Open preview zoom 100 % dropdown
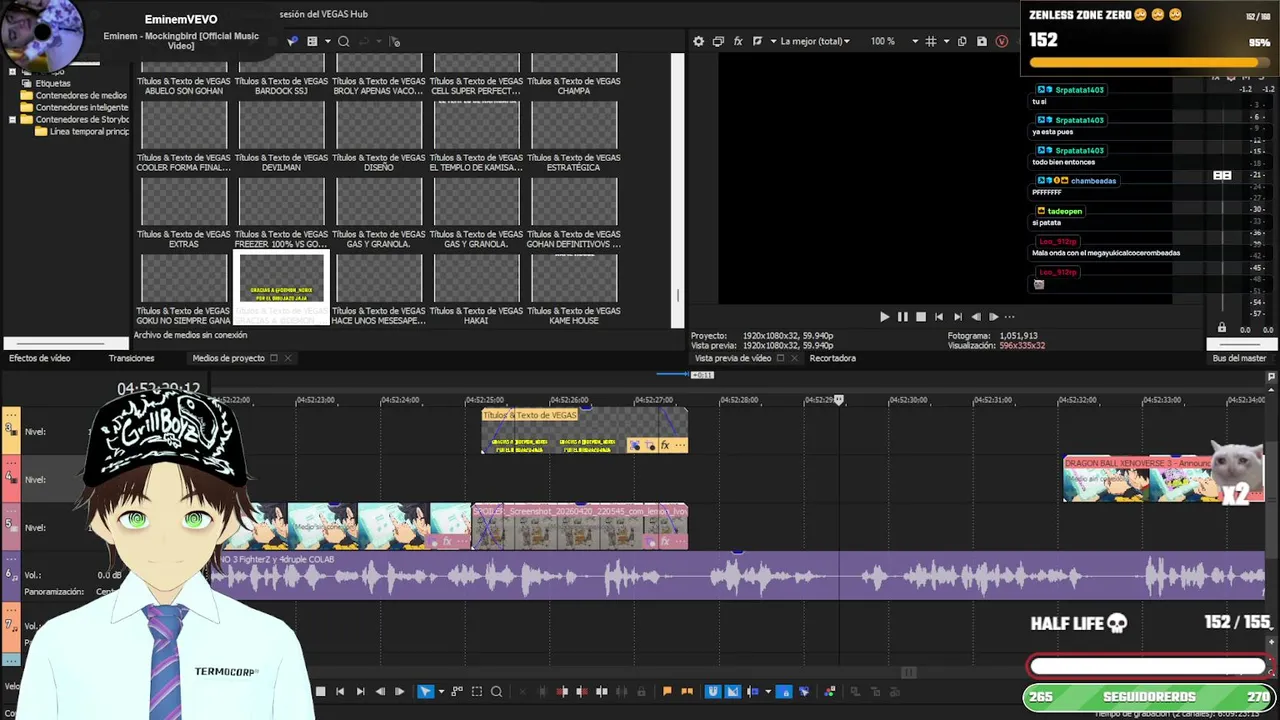 click(x=894, y=41)
